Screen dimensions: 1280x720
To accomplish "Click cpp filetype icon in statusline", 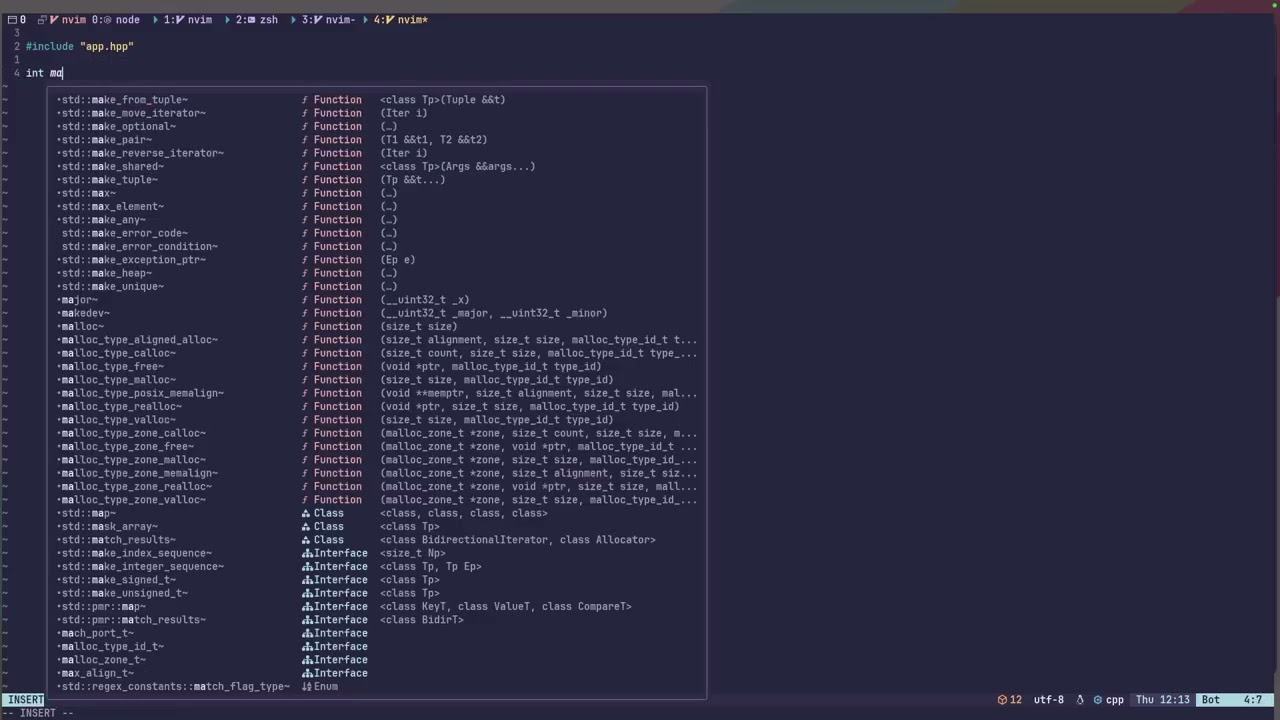I will [1098, 700].
